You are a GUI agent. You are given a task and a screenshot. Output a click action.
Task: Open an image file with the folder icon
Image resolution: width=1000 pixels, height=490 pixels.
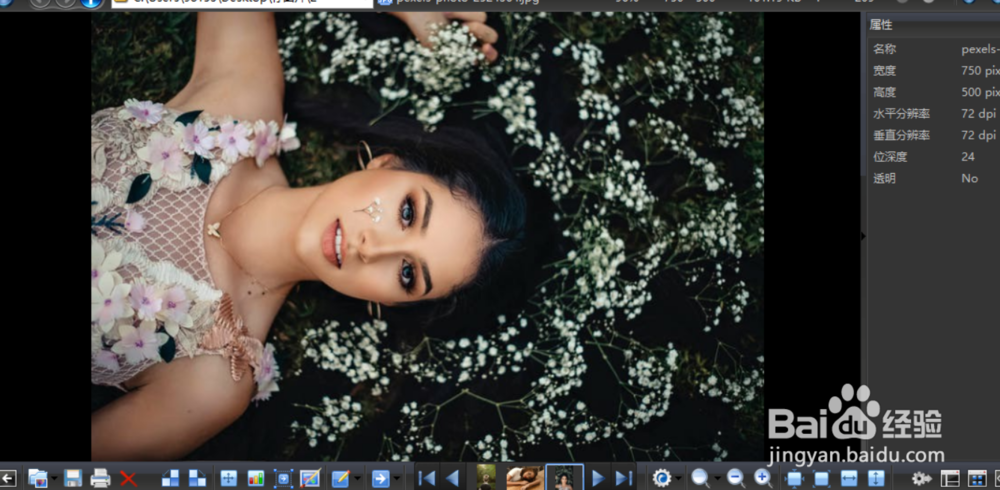[38, 478]
